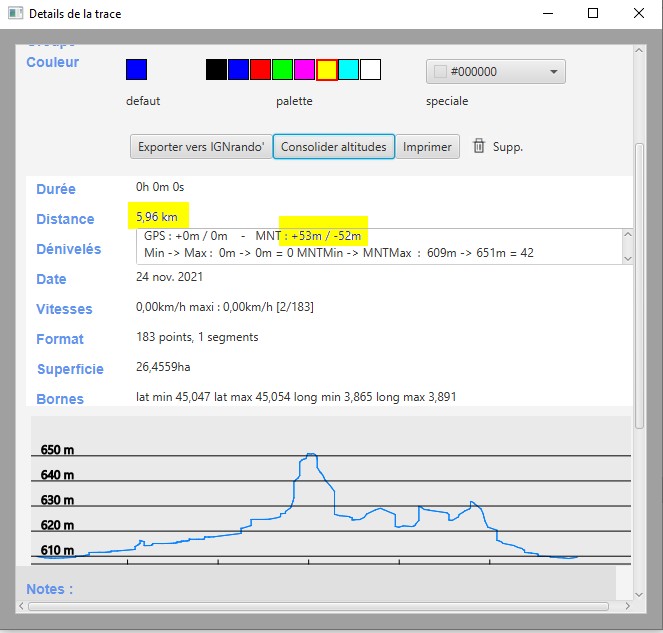Viewport: 663px width, 633px height.
Task: Click the trash icon next to Supp.
Action: (479, 146)
